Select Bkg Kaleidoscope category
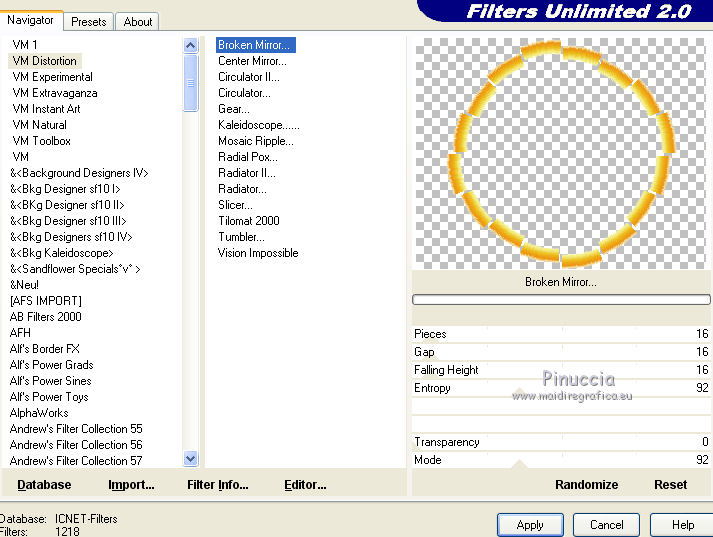 (61, 253)
